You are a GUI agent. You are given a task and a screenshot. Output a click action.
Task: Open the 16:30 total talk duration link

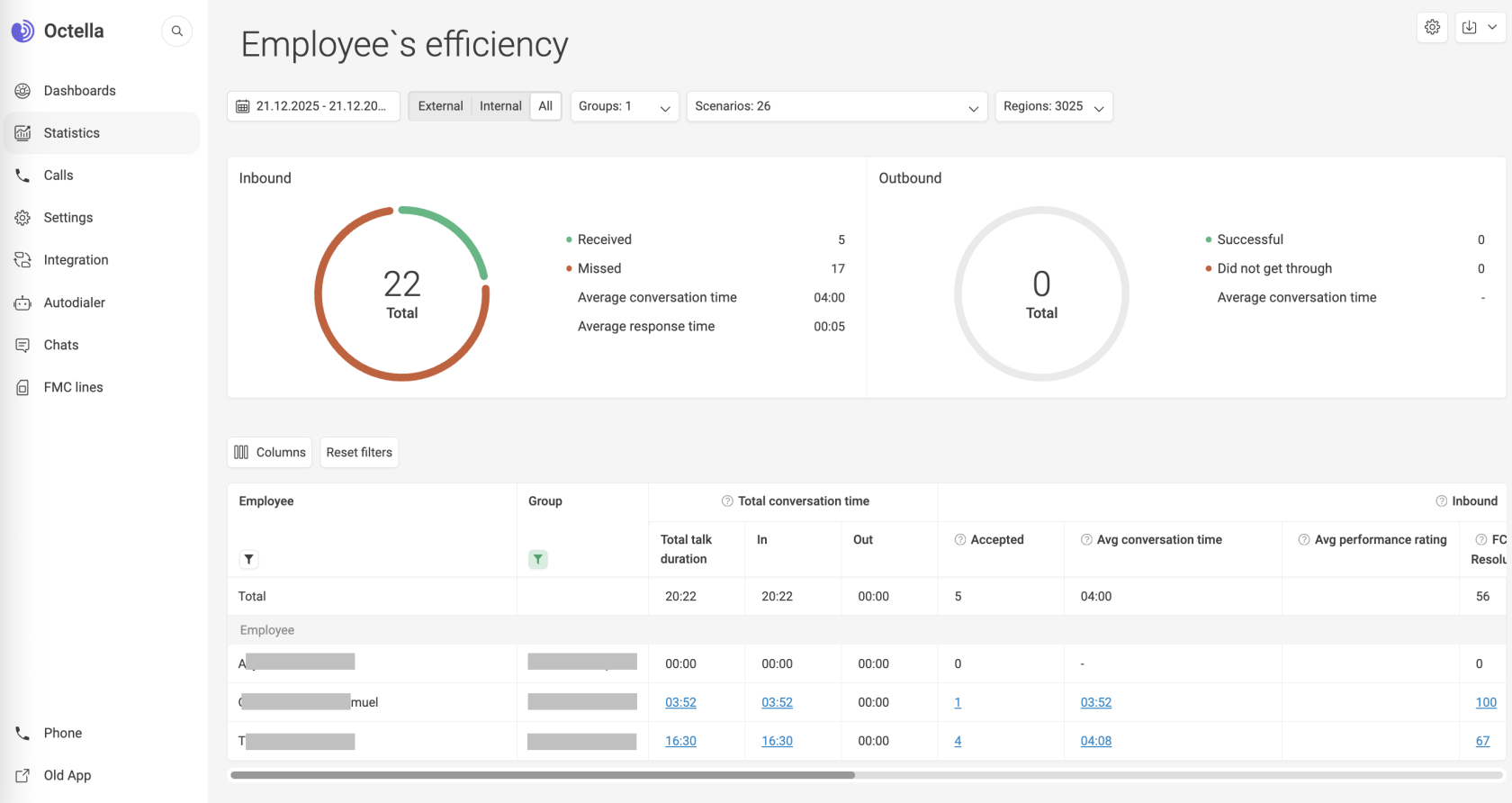point(680,741)
